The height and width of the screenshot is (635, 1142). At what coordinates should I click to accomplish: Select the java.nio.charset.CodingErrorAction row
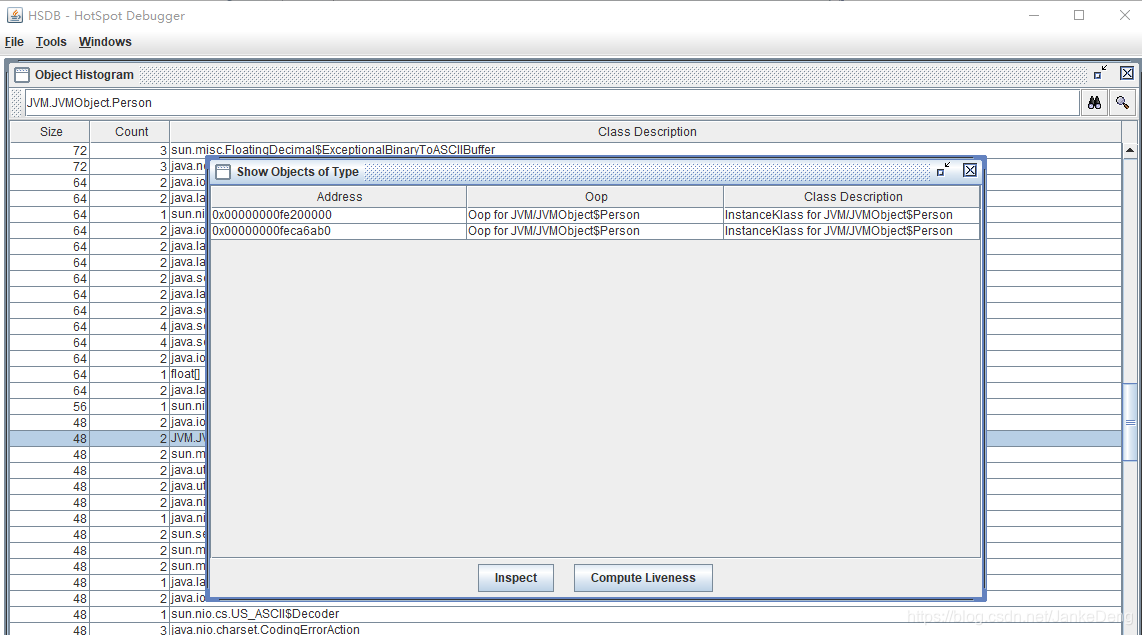565,629
